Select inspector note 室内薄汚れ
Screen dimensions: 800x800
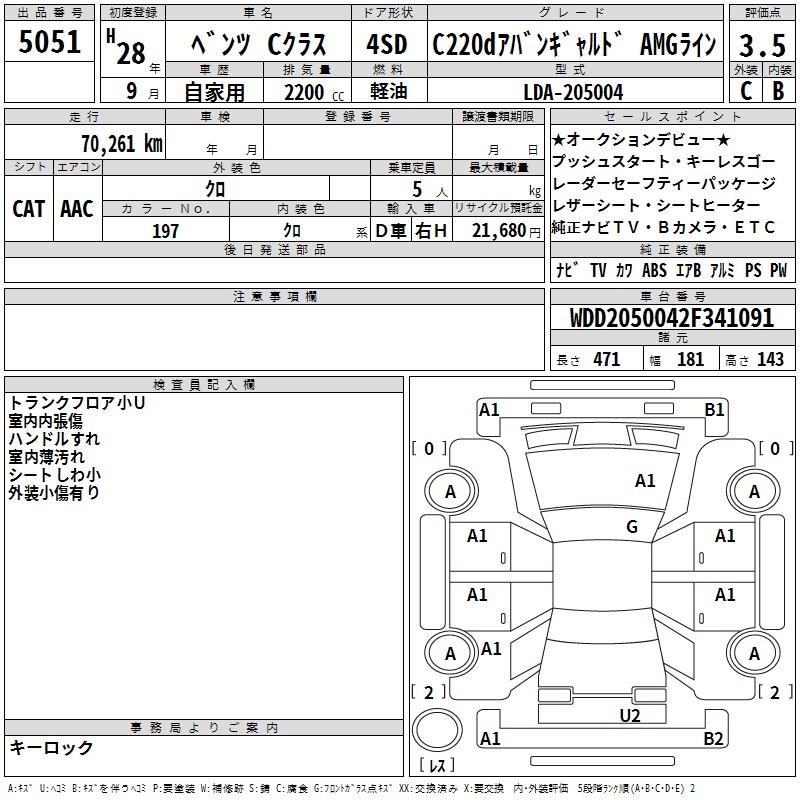tap(46, 457)
